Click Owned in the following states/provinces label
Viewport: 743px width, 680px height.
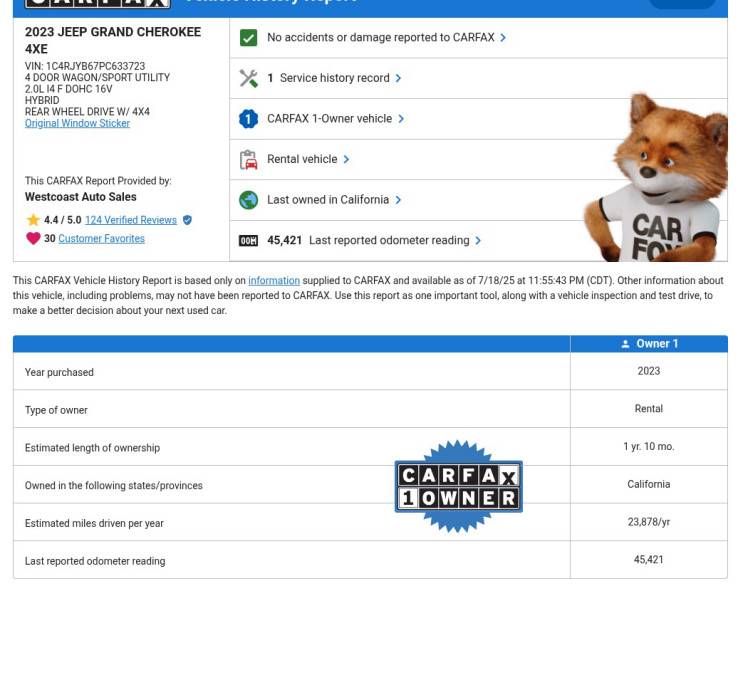114,486
